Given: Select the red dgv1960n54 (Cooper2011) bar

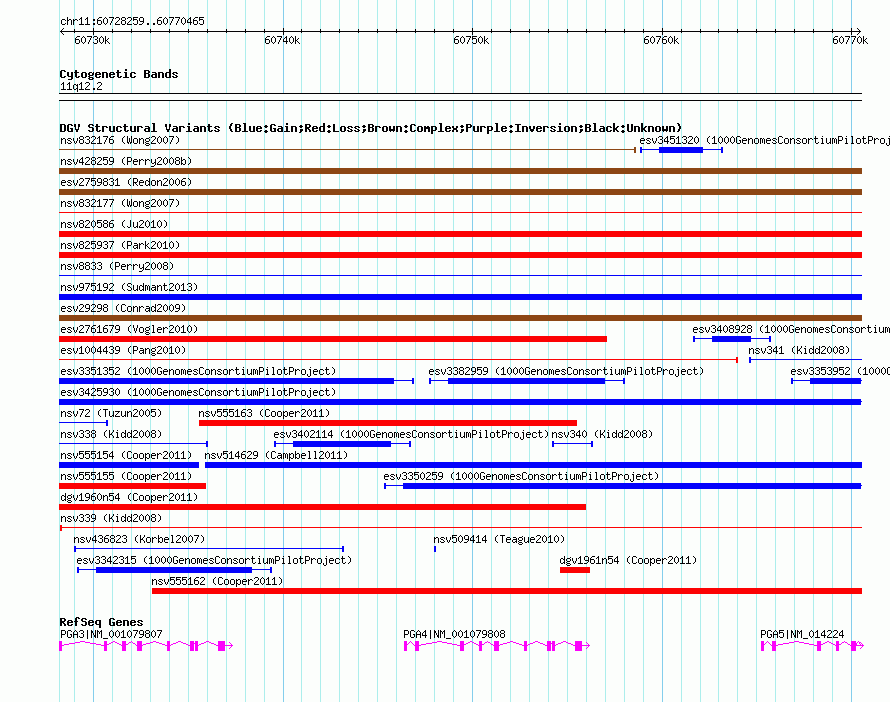Looking at the screenshot, I should (x=322, y=507).
